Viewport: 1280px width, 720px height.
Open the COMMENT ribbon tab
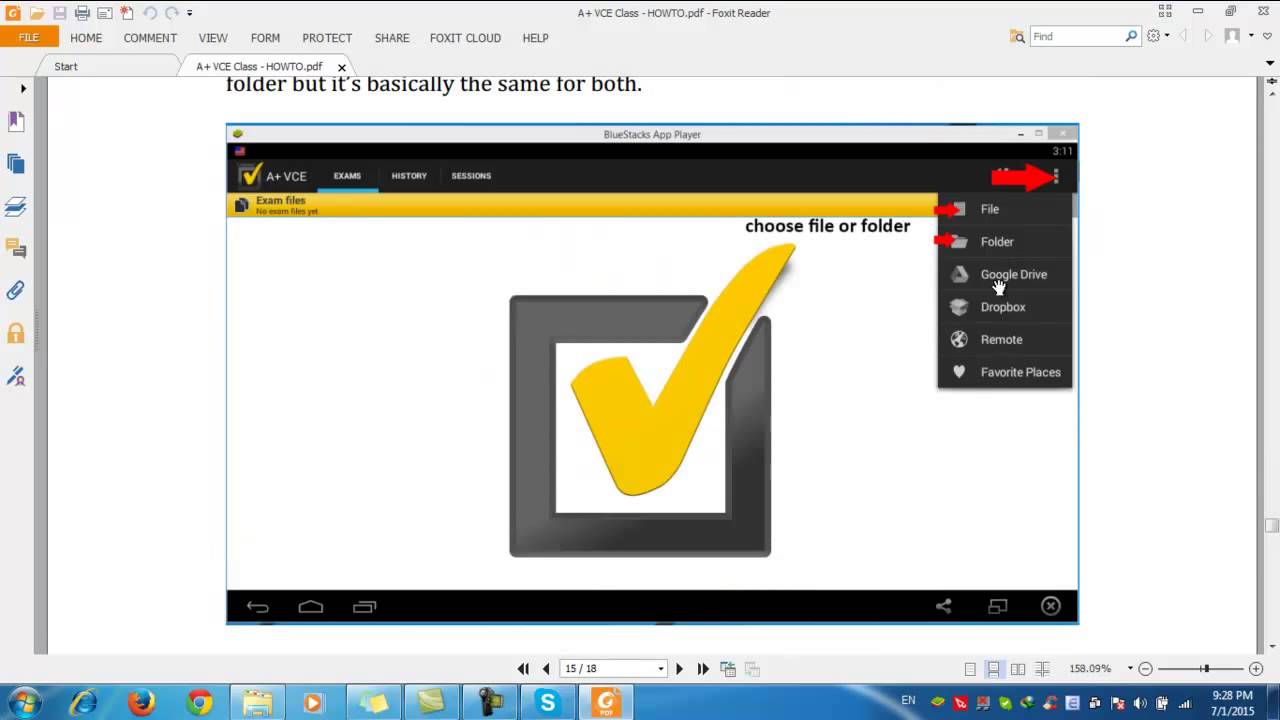150,38
